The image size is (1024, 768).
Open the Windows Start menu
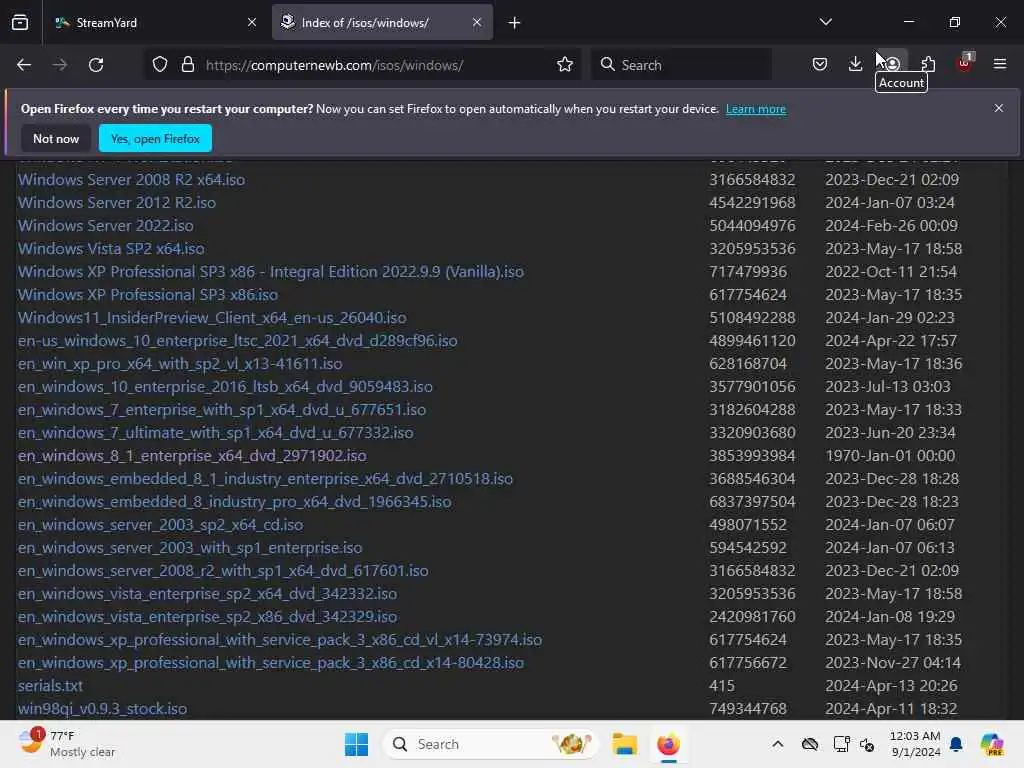(x=357, y=744)
